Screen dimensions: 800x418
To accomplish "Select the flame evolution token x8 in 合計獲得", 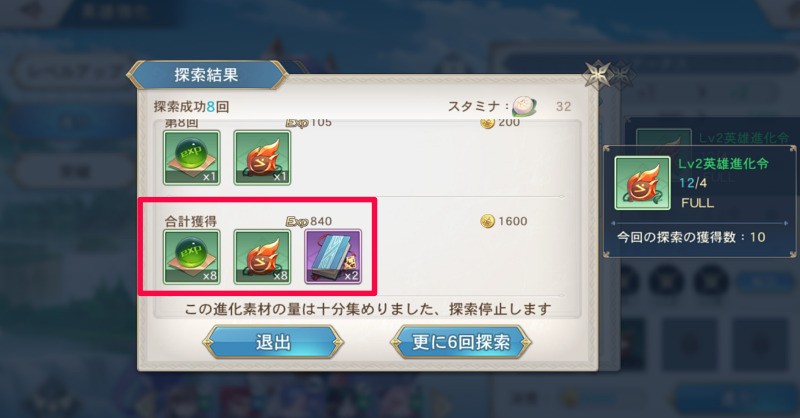I will 262,257.
